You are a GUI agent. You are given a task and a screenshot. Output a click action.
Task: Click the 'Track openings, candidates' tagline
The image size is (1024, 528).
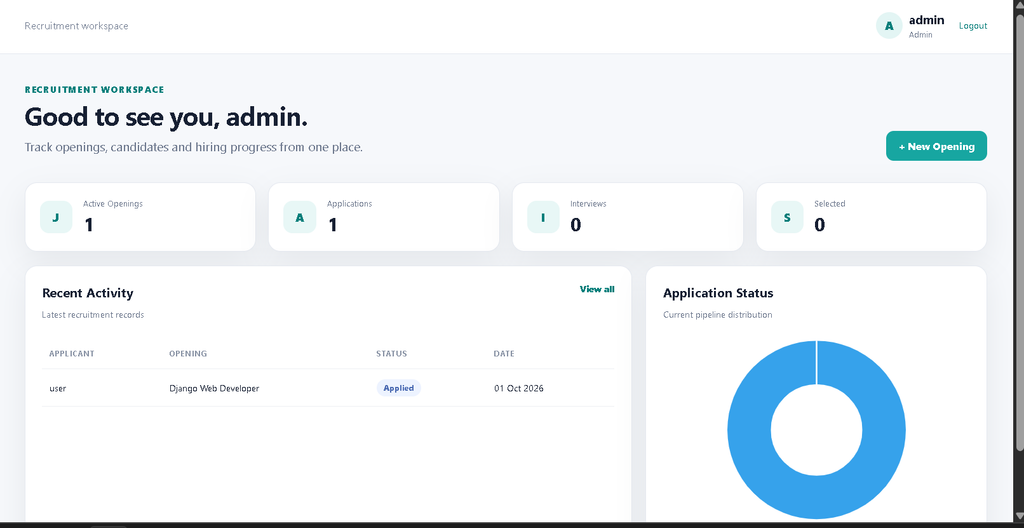point(193,147)
